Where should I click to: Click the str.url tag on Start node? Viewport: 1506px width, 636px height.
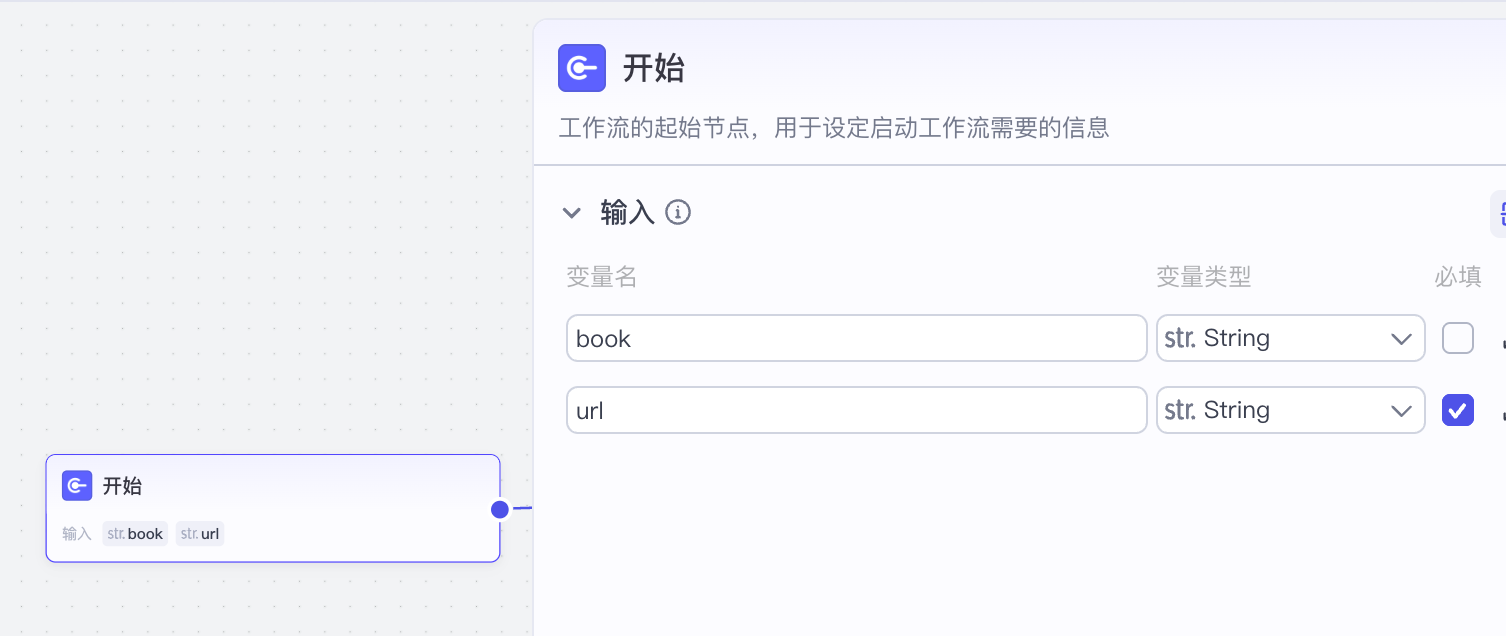pos(200,534)
